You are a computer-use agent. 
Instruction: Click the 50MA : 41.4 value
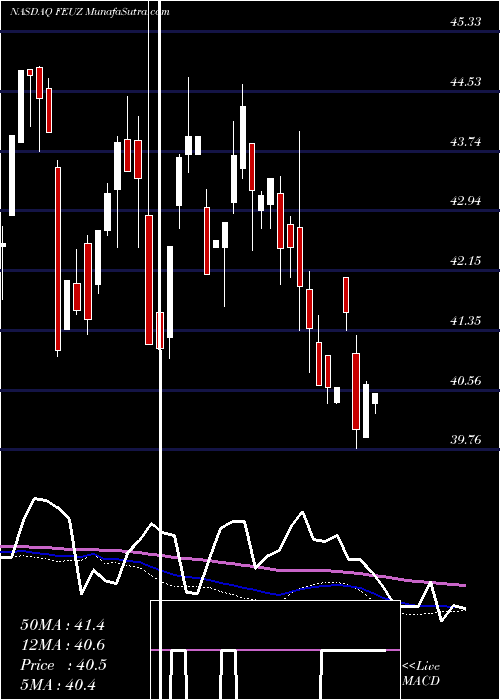(63, 625)
